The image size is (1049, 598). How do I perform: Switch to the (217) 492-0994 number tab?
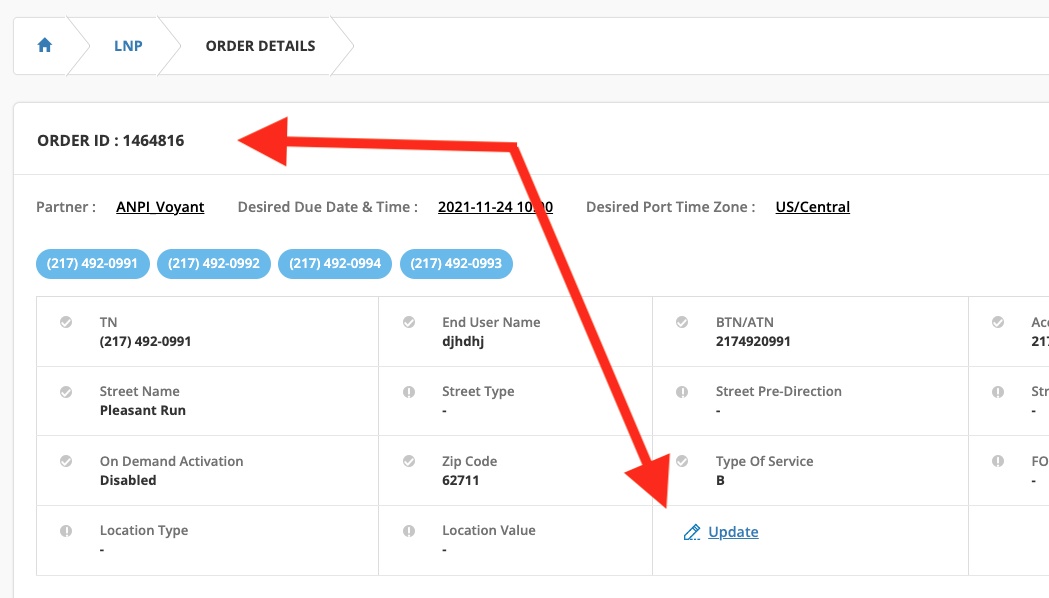[335, 264]
